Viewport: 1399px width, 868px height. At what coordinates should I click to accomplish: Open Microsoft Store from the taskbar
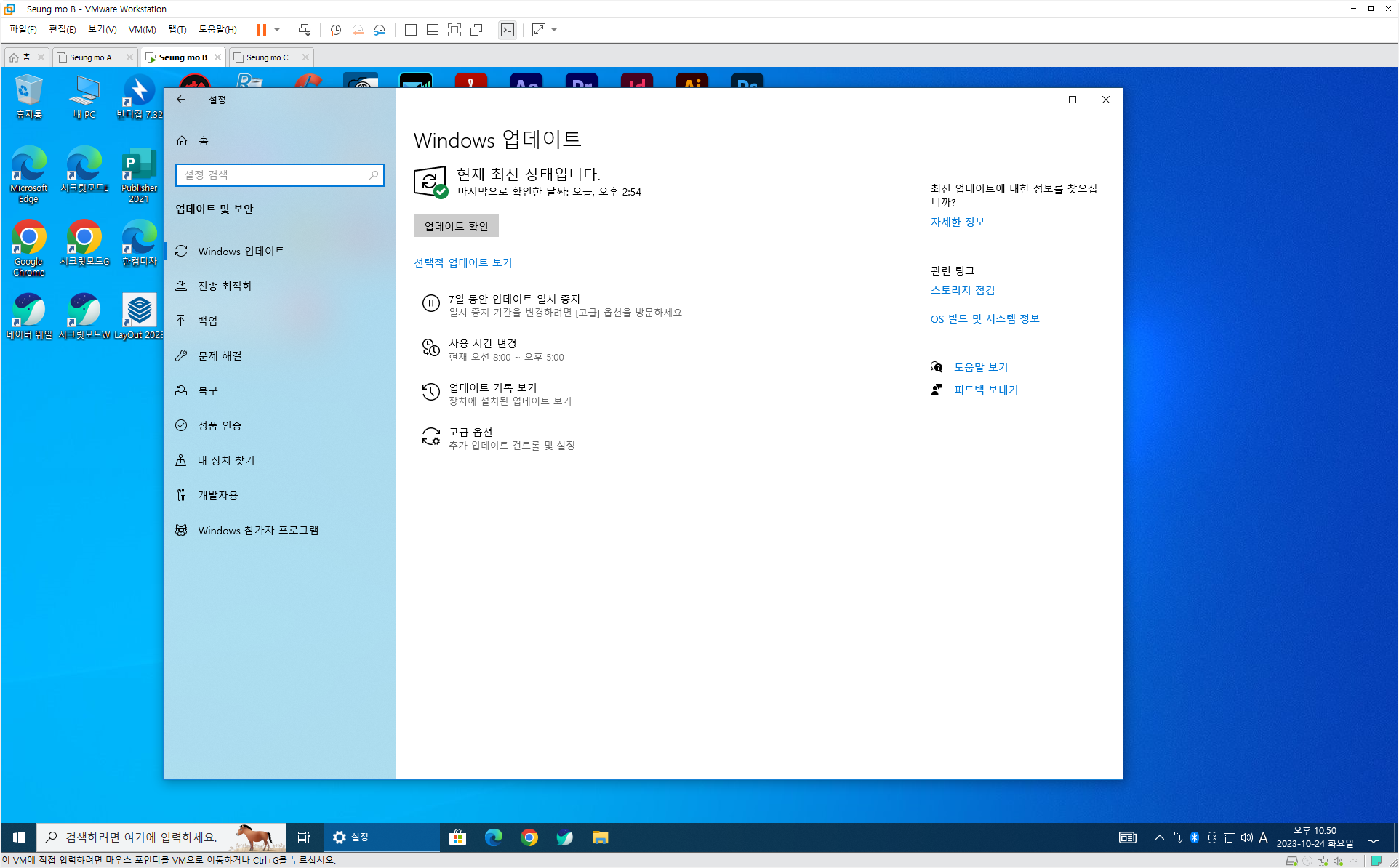tap(458, 837)
